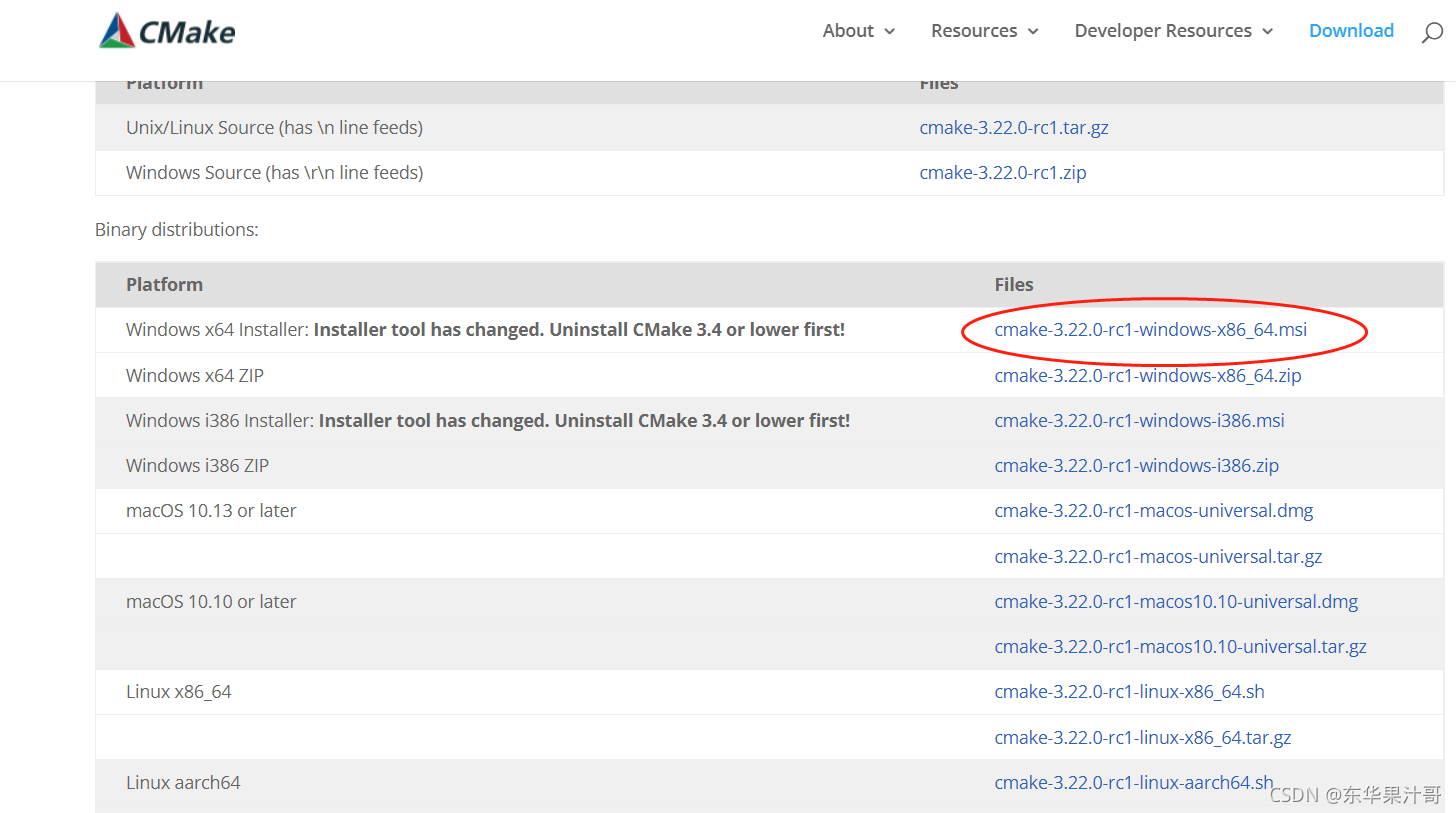Viewport: 1456px width, 813px height.
Task: Download cmake-3.22.0-rc1-windows-x86_64.msi installer
Action: (1150, 330)
